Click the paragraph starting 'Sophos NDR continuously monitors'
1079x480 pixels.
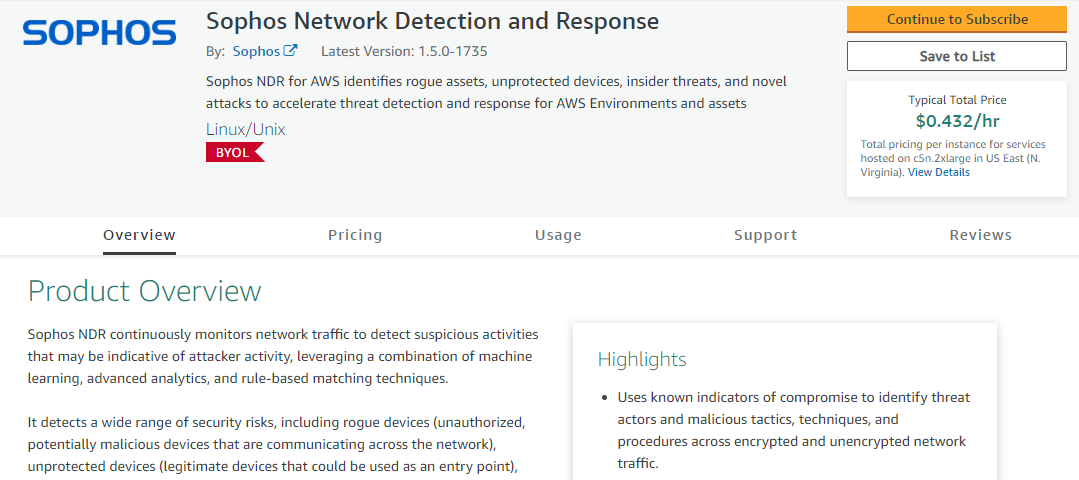[x=283, y=356]
